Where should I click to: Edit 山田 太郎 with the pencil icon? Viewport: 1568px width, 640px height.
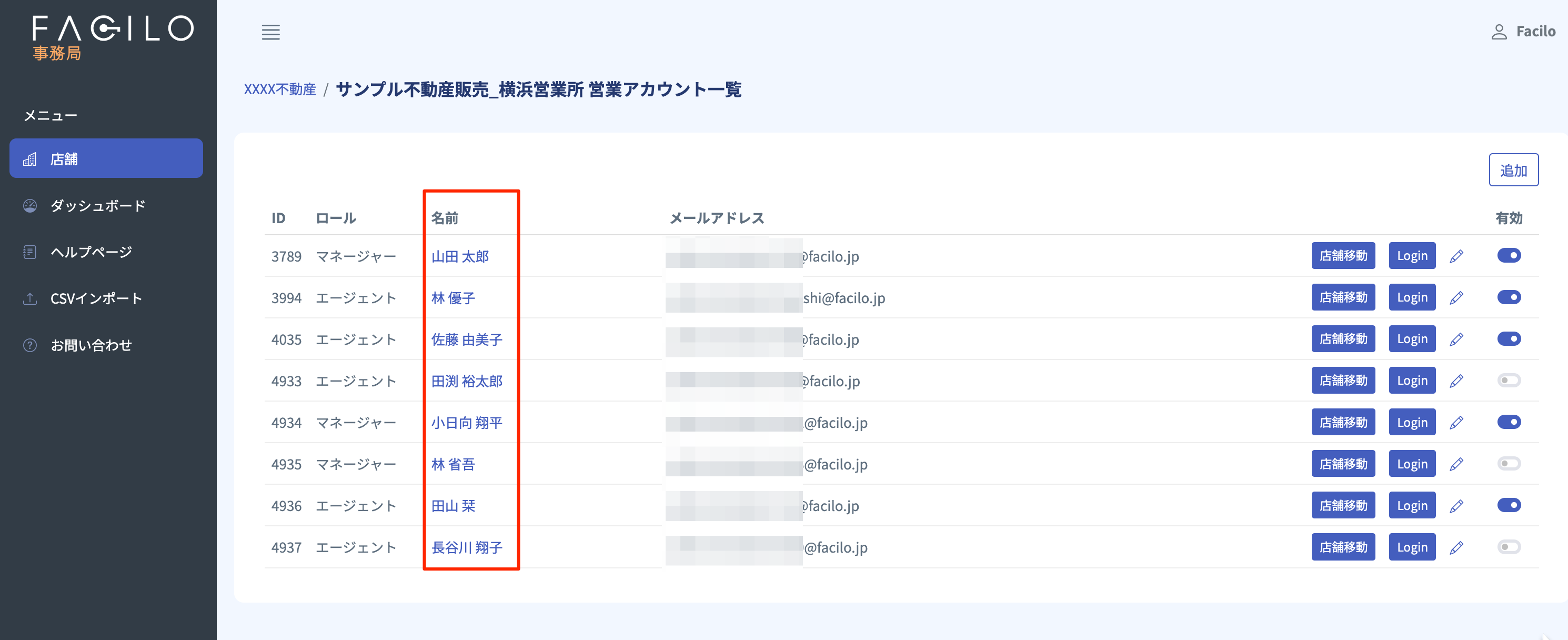[x=1456, y=256]
